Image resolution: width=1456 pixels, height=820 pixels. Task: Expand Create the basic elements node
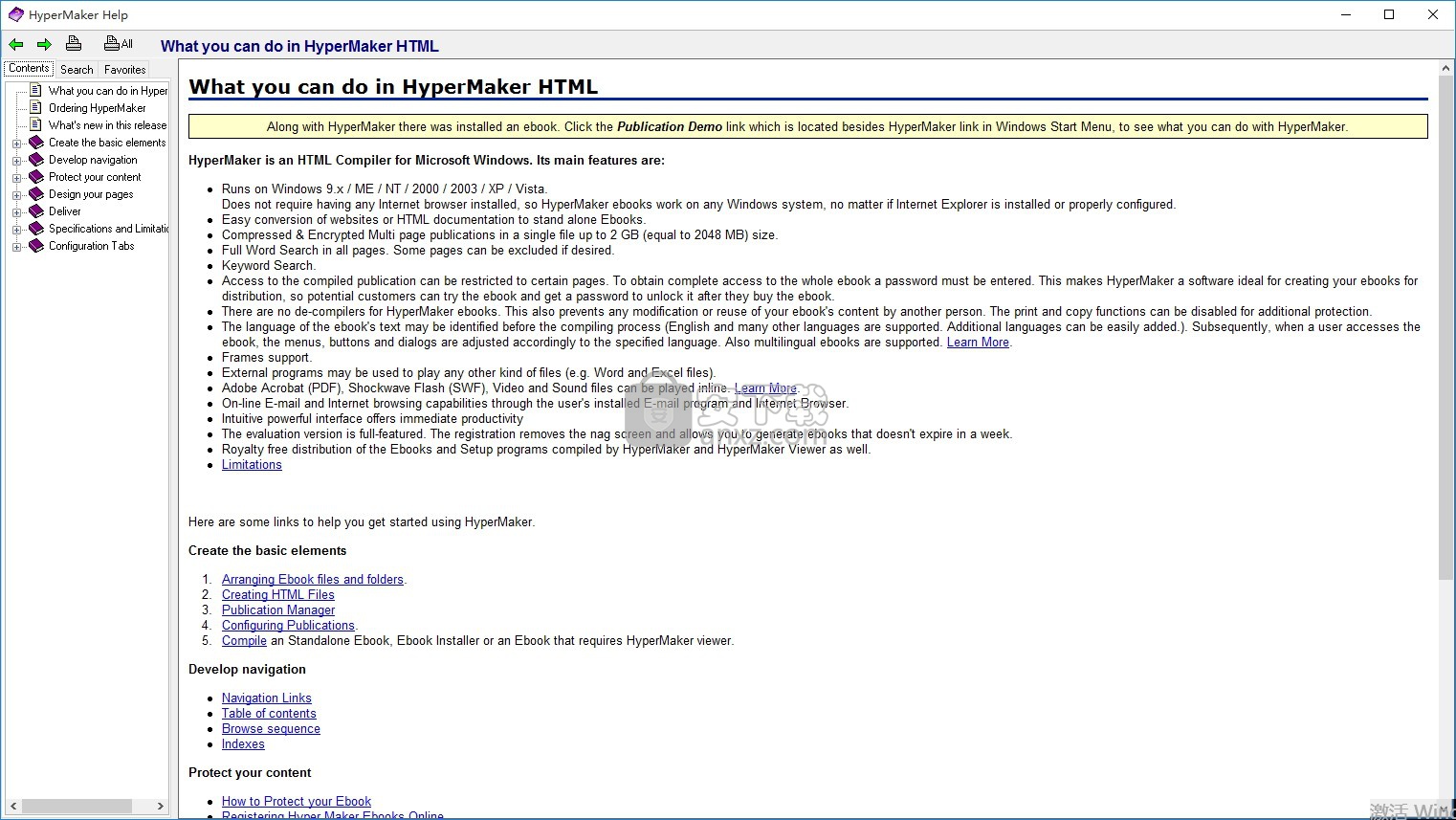(x=16, y=144)
